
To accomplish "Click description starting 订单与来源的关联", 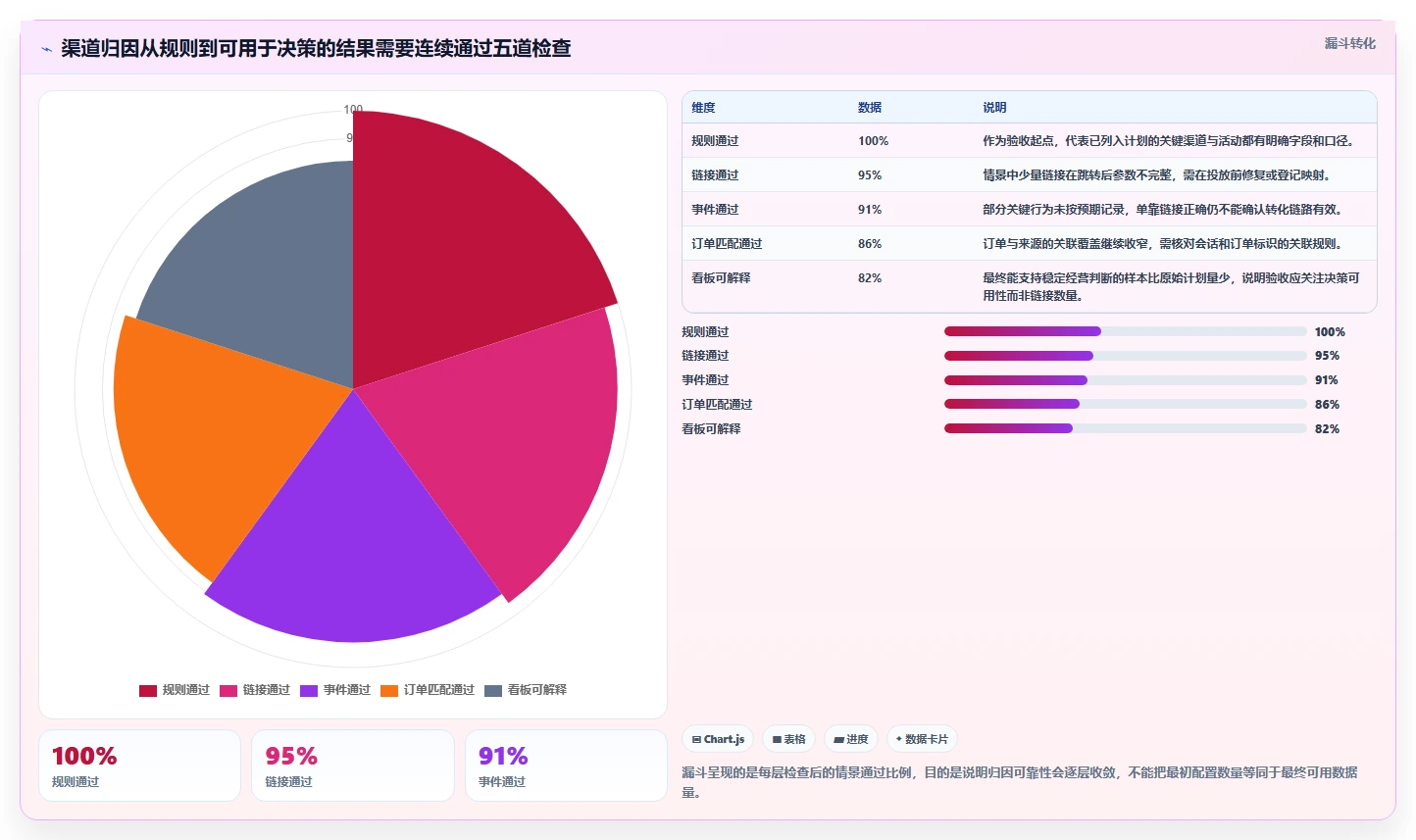I will [x=1164, y=244].
